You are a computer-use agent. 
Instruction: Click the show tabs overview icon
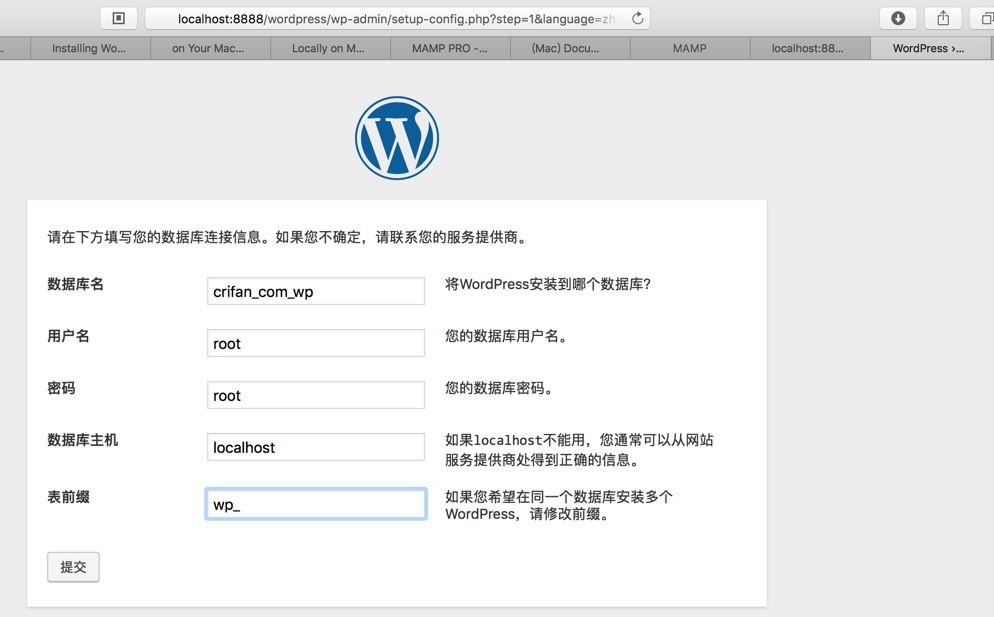coord(984,18)
